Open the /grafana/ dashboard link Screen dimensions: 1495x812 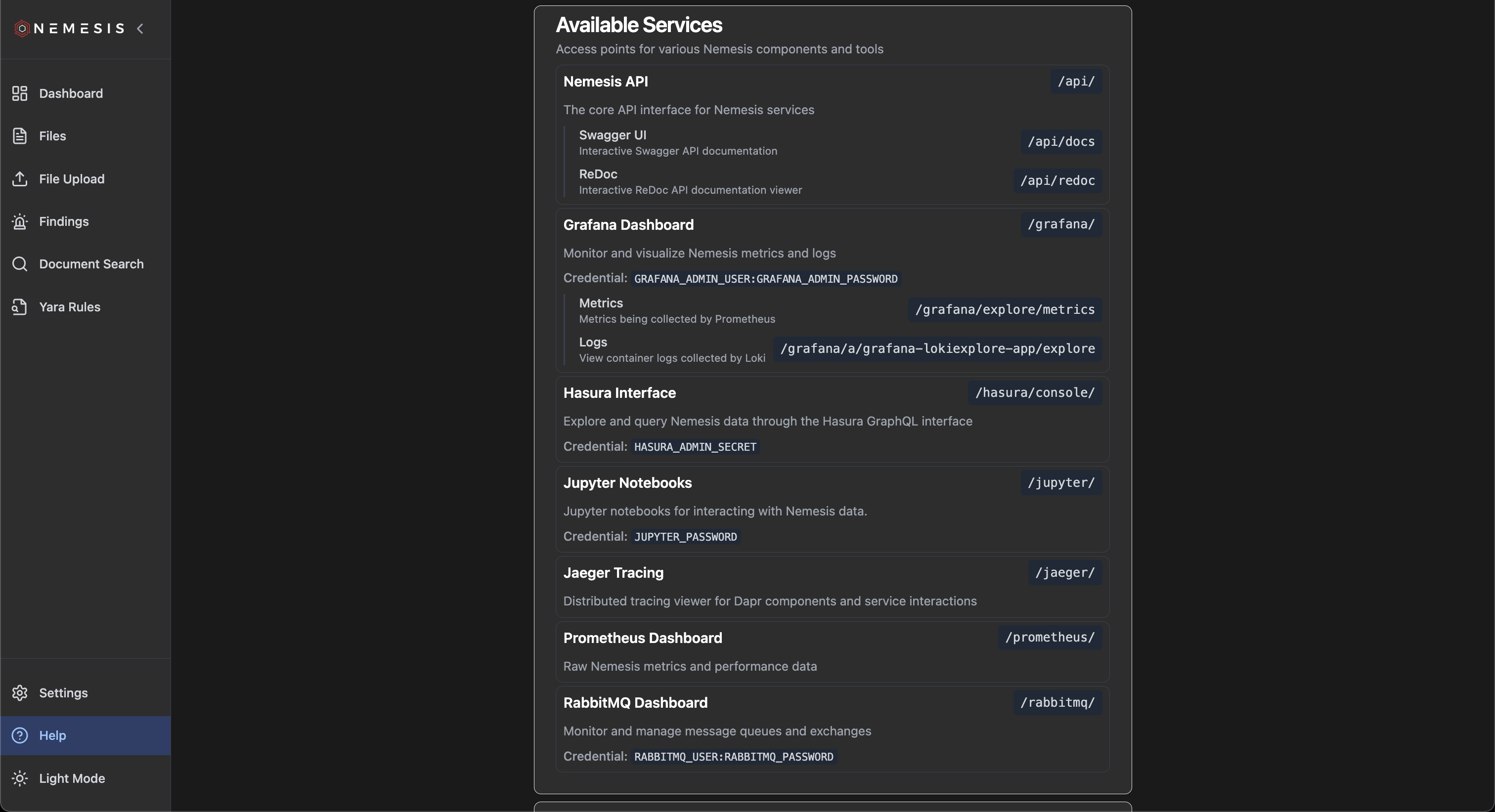1061,224
